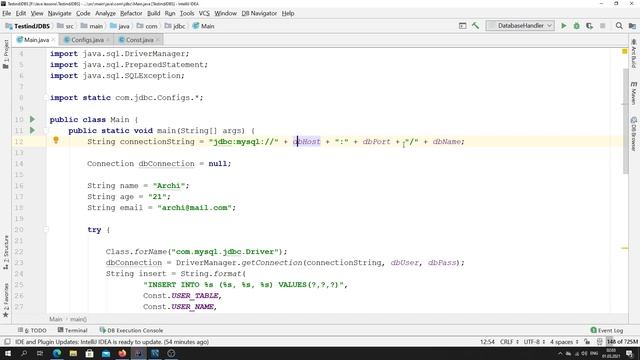This screenshot has width=640, height=360.
Task: Open the DB Navigator menu
Action: (259, 13)
